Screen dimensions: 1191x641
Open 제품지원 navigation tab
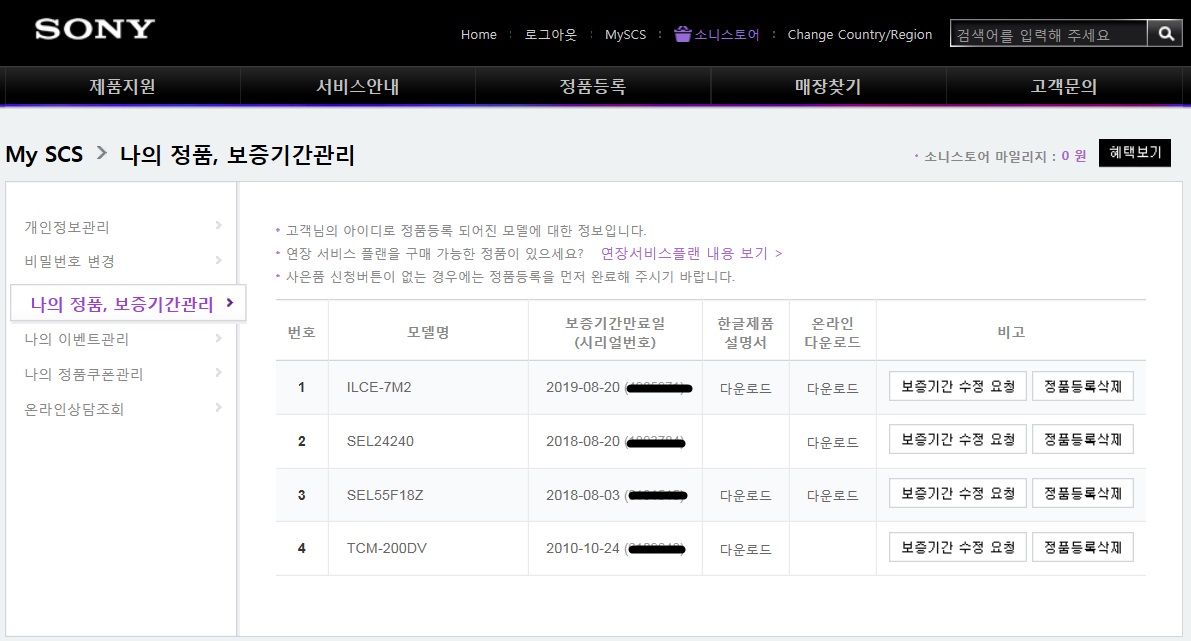pyautogui.click(x=122, y=86)
